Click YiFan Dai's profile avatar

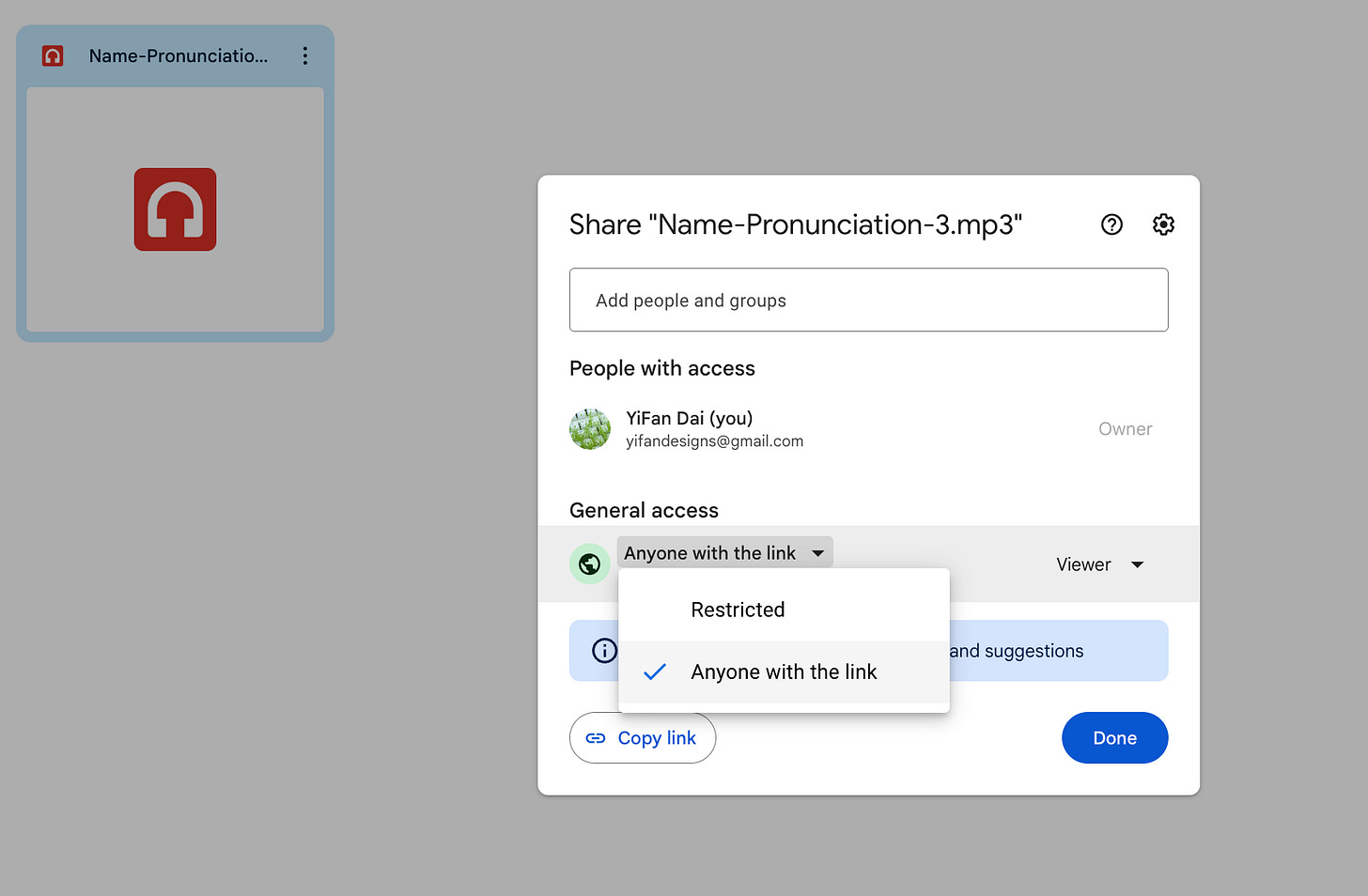590,429
